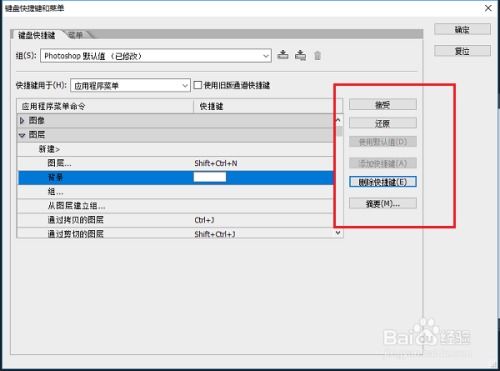Select the 通过拷贝的图层 command row
This screenshot has width=500, height=371.
[176, 220]
